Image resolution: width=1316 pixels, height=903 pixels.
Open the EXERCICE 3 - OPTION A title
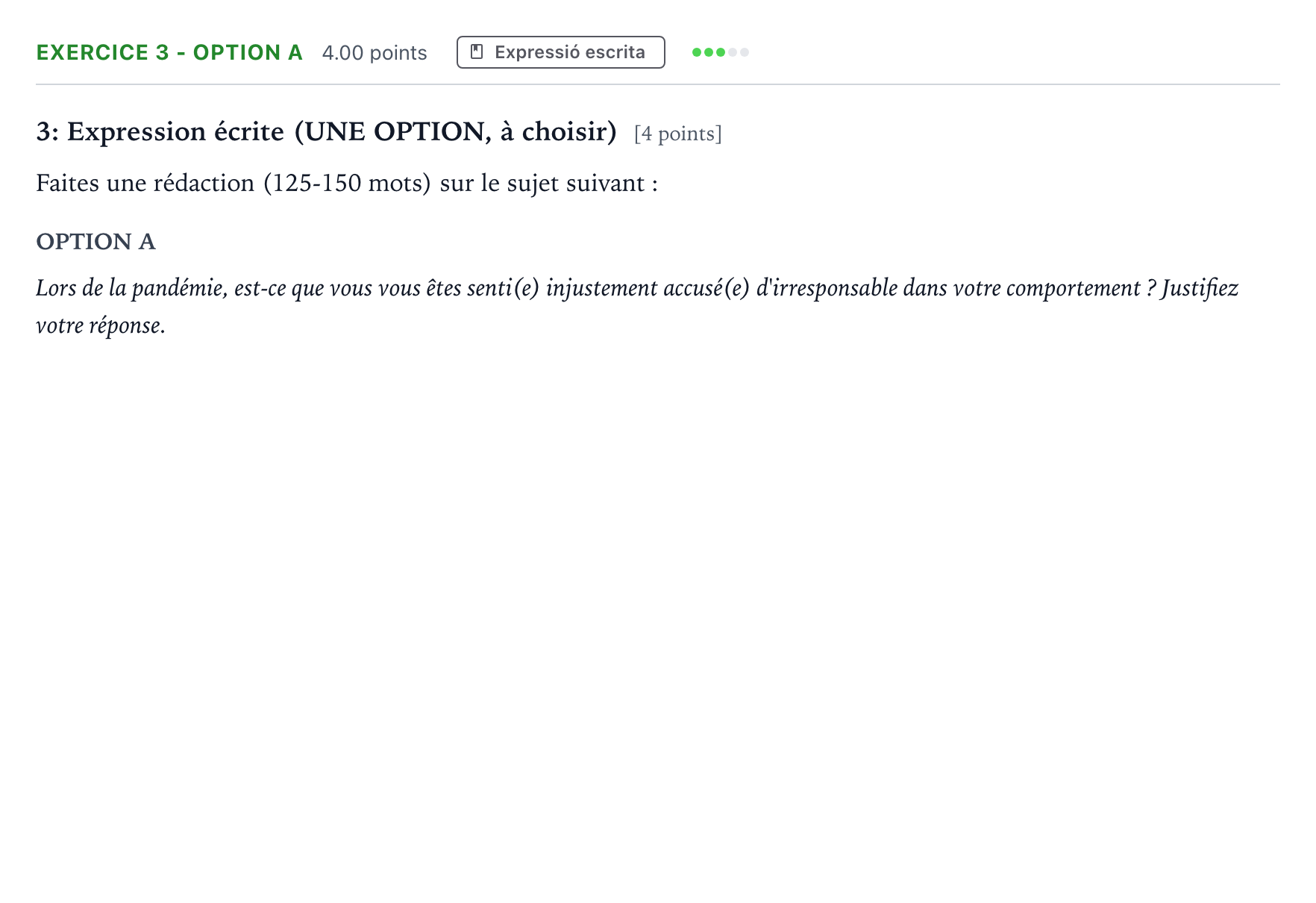[x=169, y=52]
